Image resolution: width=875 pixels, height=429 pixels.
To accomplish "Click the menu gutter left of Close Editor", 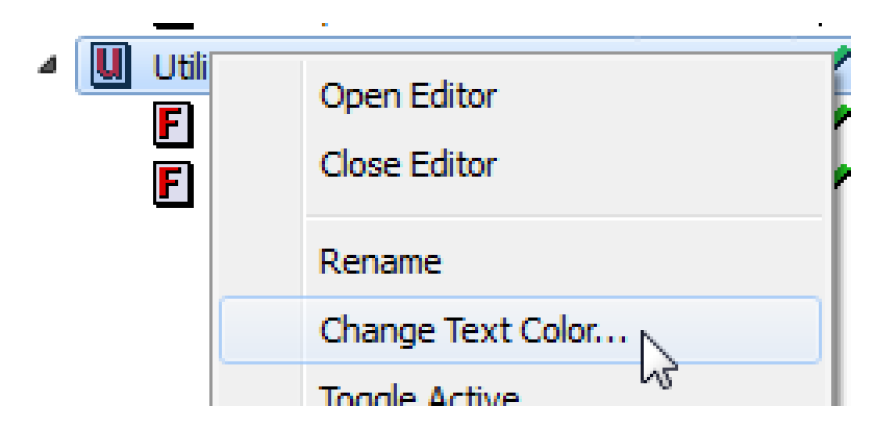I will point(258,163).
